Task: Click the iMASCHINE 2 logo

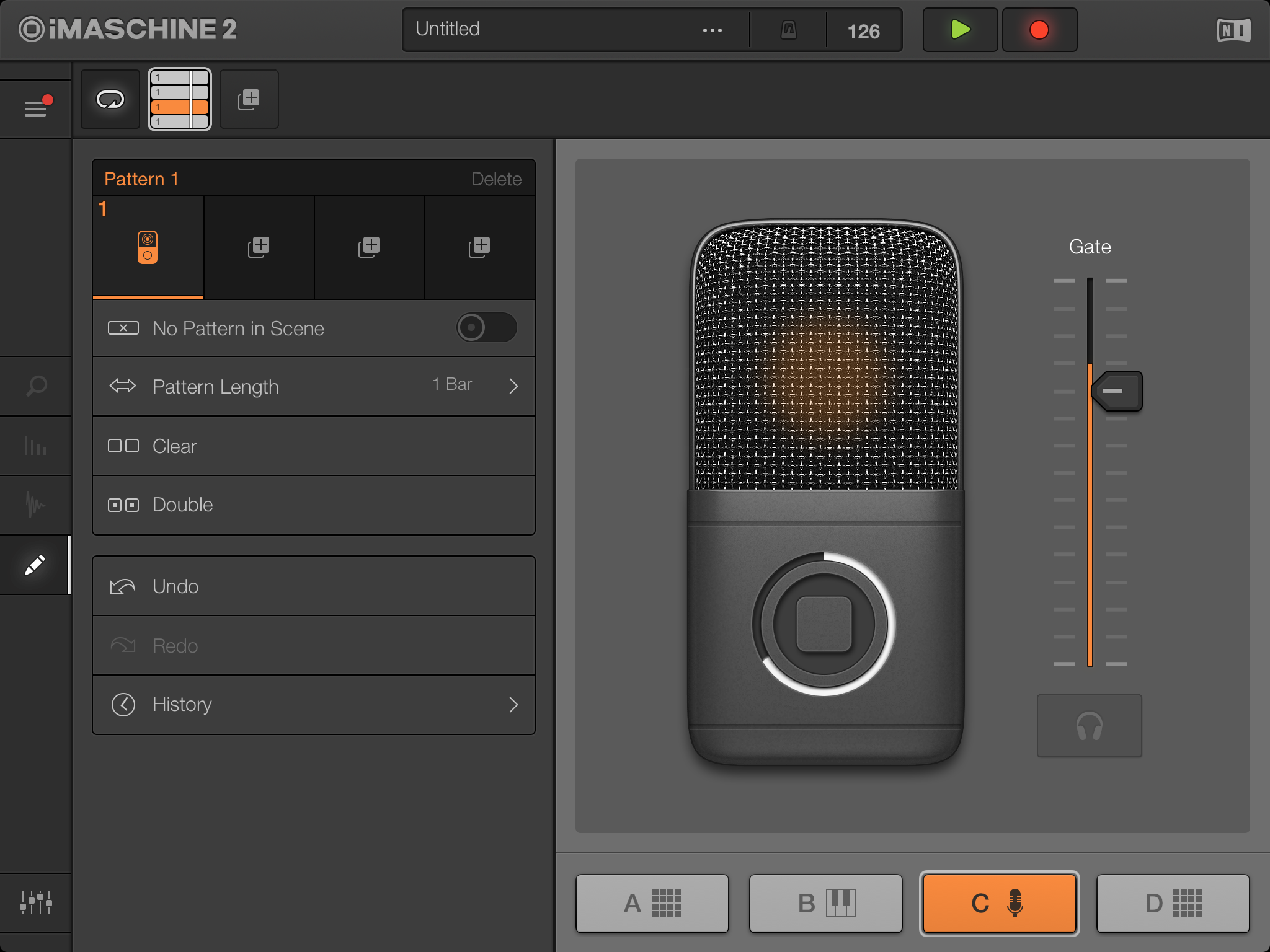Action: pos(128,29)
